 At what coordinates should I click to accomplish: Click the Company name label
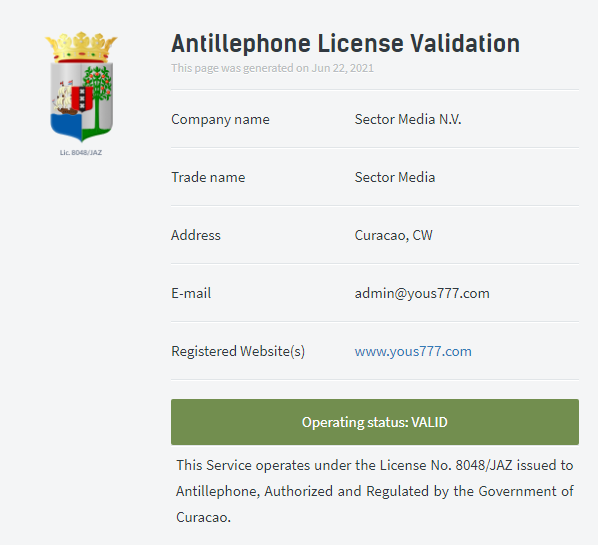coord(220,120)
